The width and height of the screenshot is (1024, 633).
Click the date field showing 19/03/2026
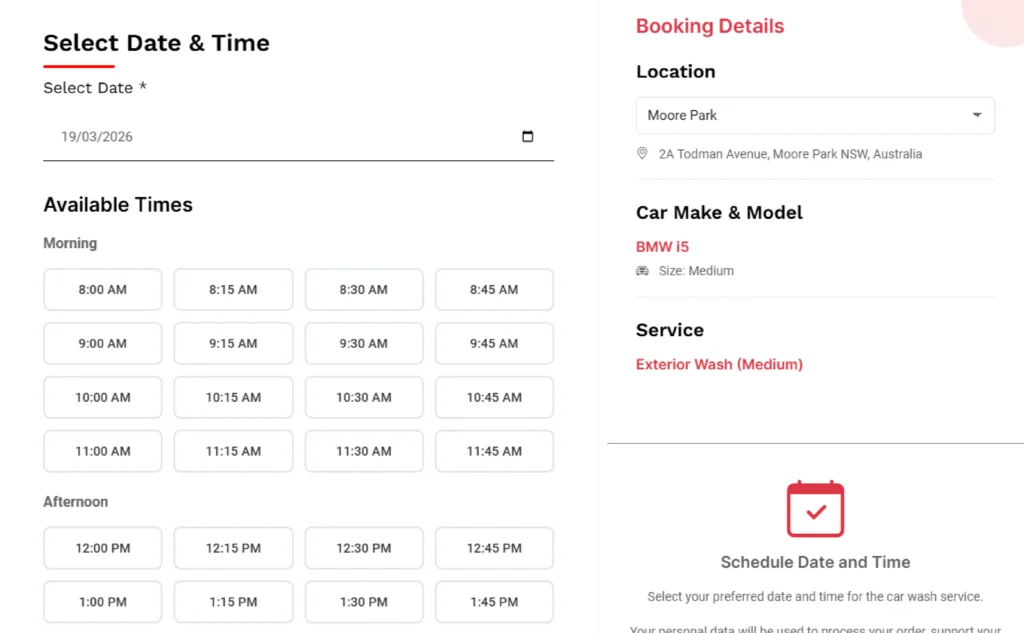pyautogui.click(x=298, y=137)
